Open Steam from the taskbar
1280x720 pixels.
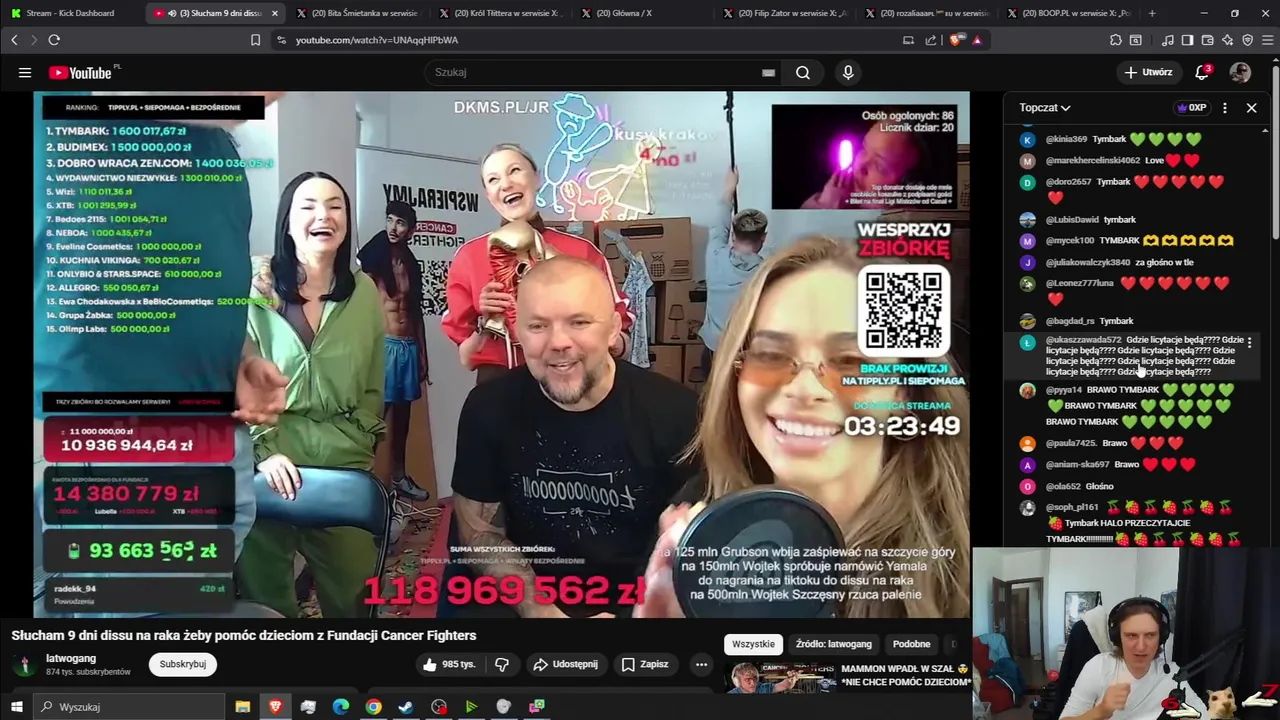pos(406,707)
